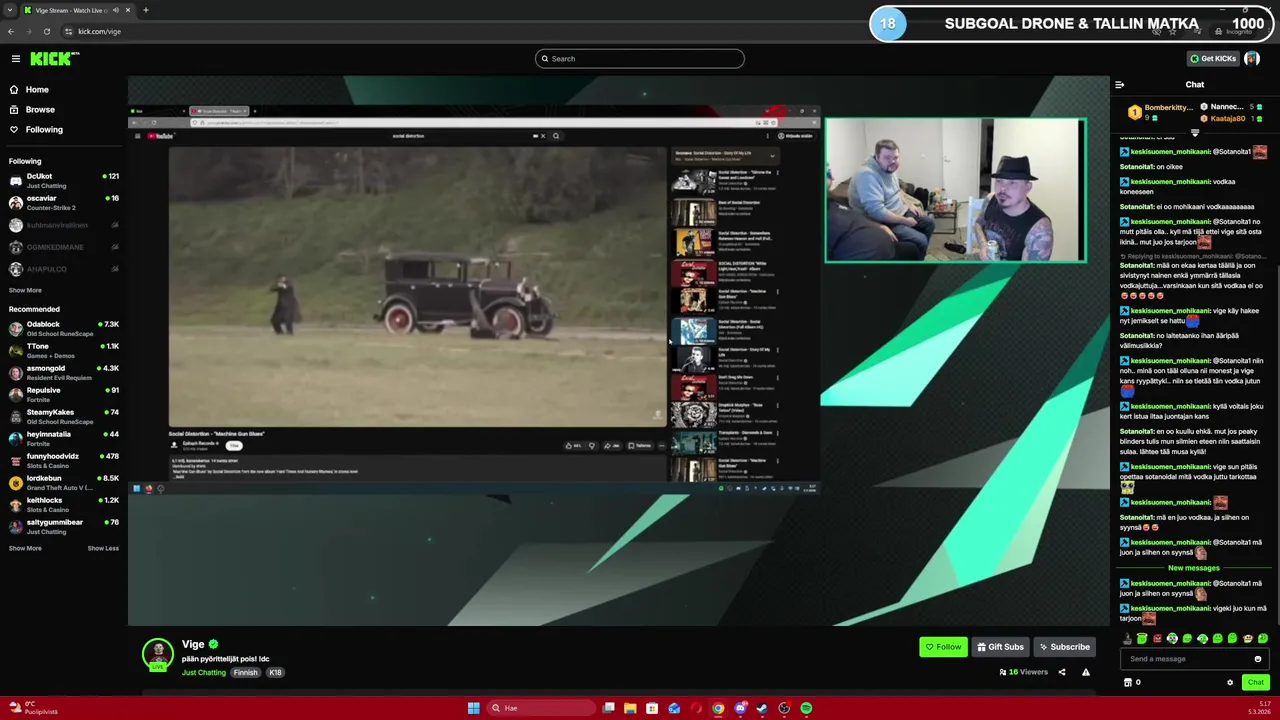
Task: Open Following in the sidebar
Action: (x=44, y=130)
